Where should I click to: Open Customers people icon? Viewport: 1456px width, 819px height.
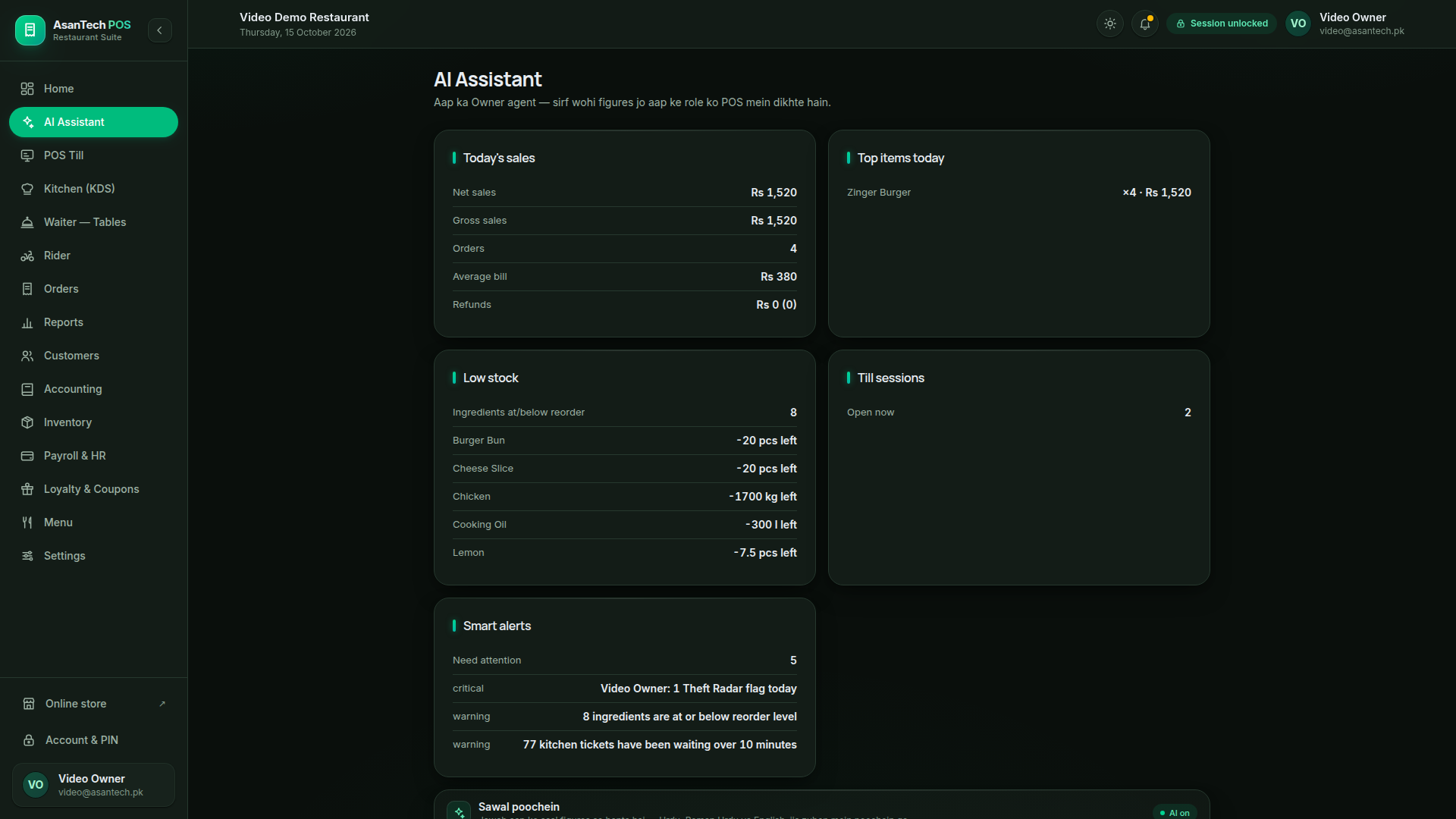click(x=27, y=356)
